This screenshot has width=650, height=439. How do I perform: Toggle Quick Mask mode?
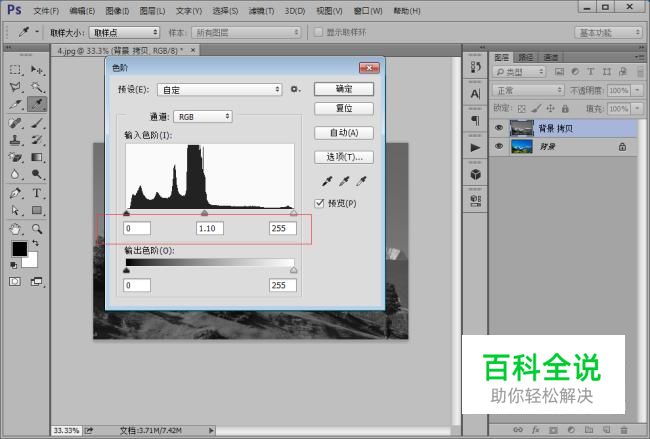15,282
